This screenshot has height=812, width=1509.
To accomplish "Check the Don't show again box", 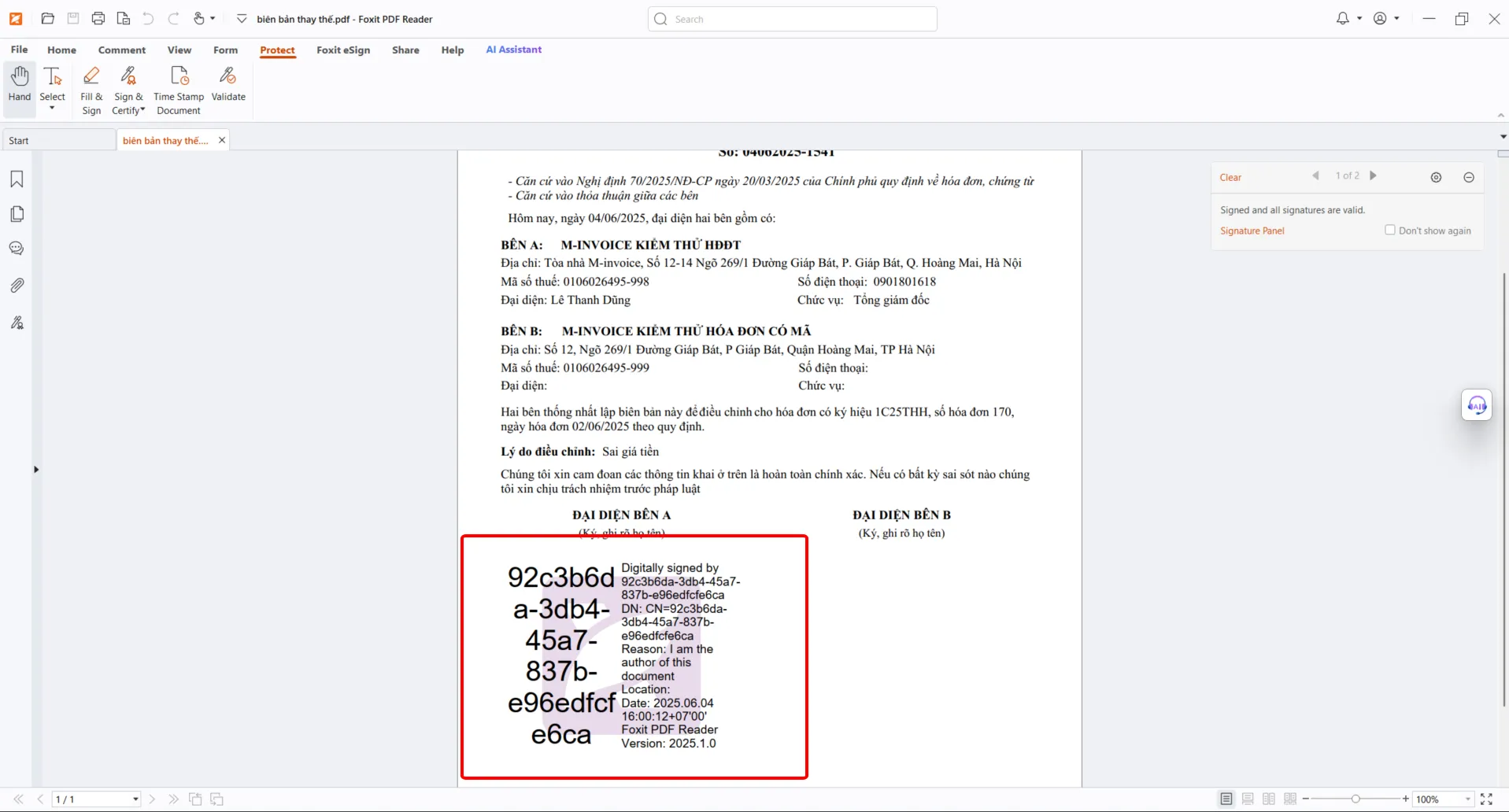I will 1389,230.
